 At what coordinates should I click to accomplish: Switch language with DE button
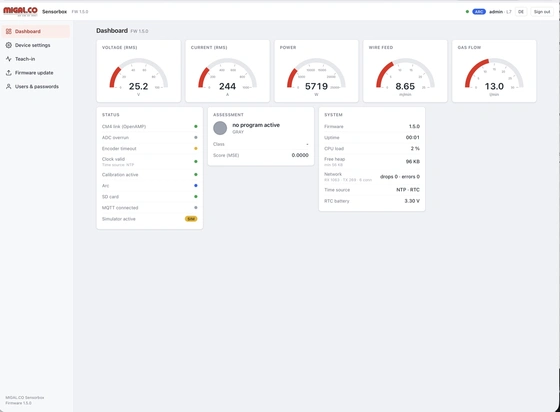(x=521, y=12)
